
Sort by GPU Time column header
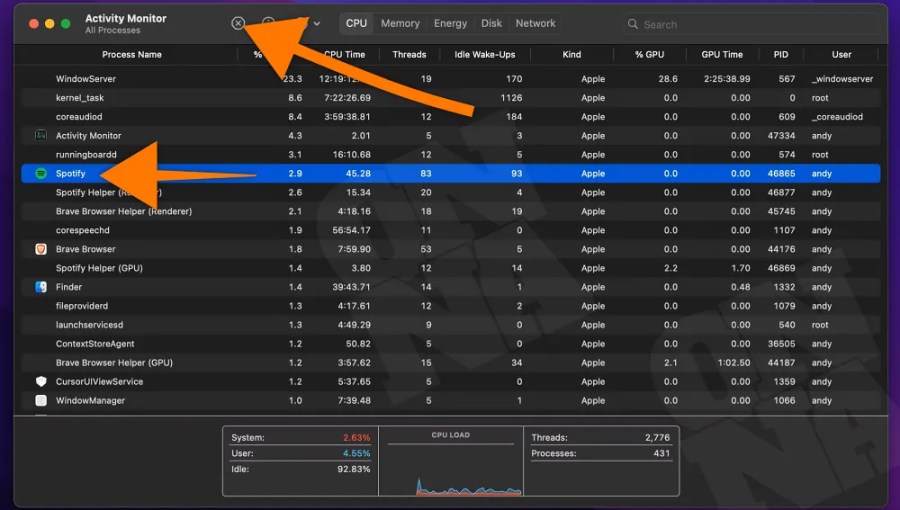point(721,54)
